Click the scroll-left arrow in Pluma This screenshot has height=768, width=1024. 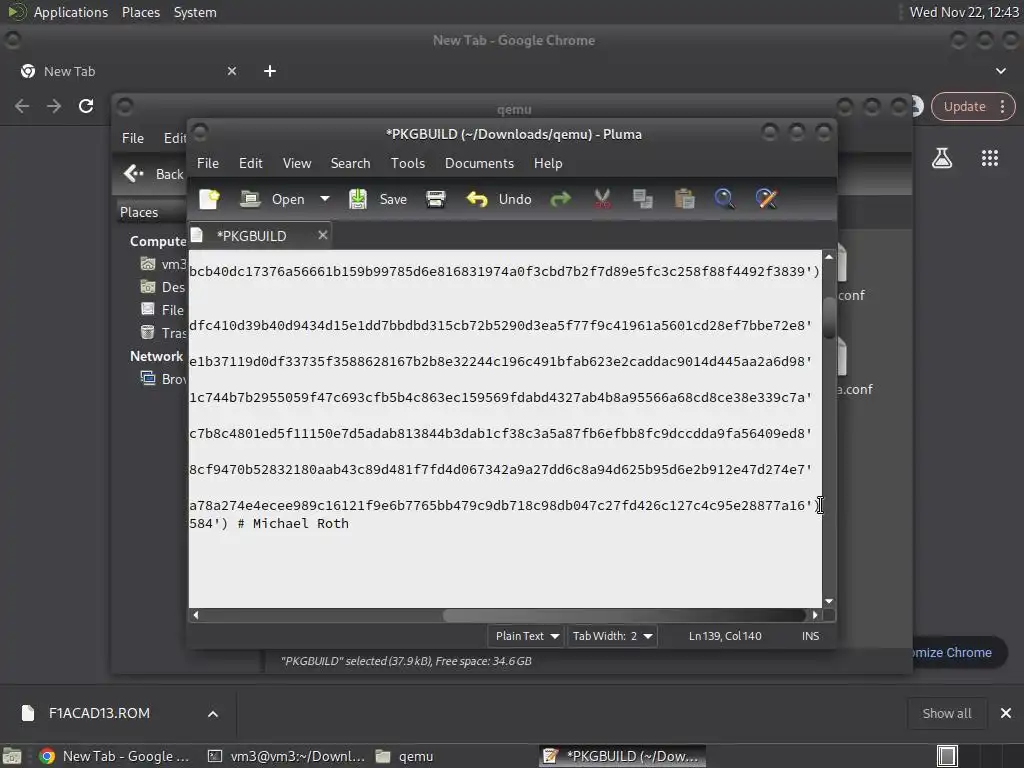pyautogui.click(x=195, y=615)
